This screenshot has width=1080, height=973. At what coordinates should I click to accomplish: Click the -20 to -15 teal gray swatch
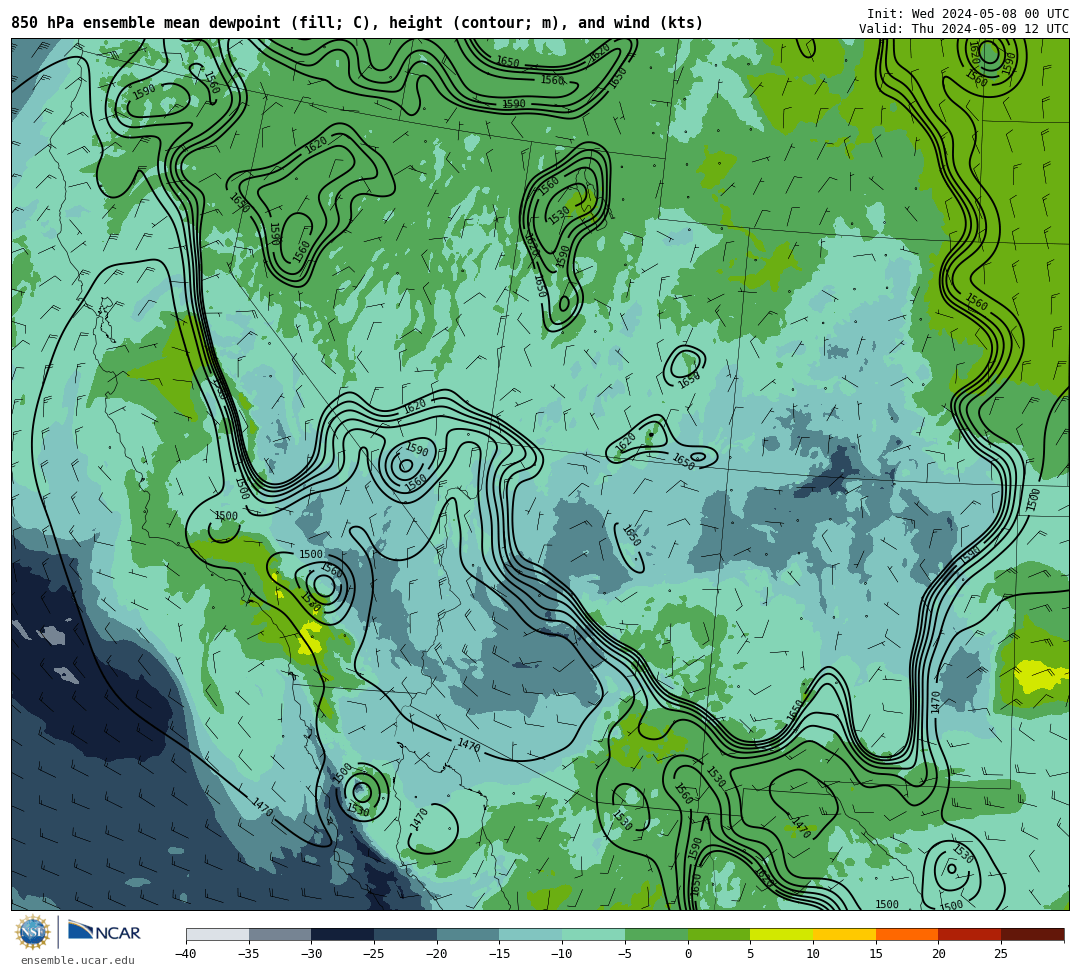[x=468, y=934]
